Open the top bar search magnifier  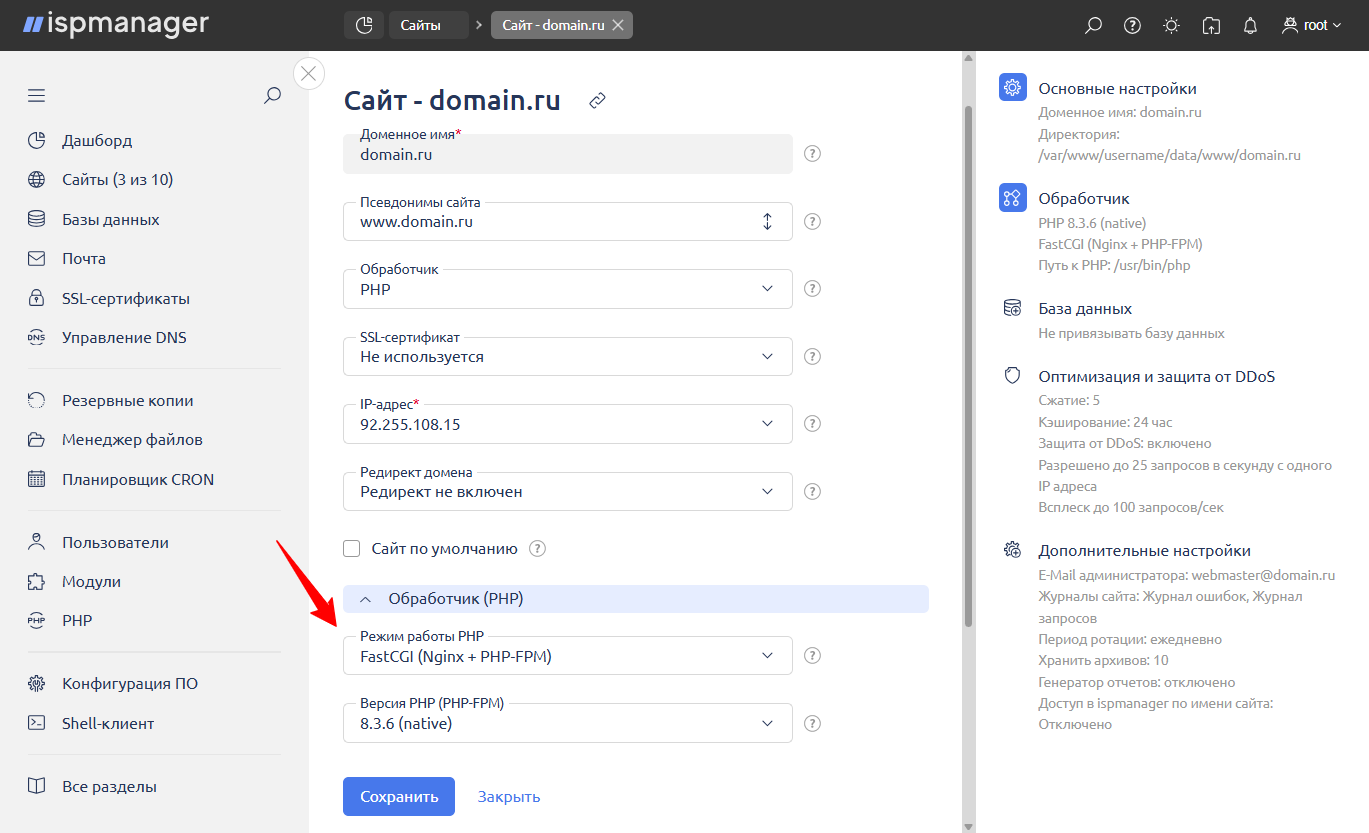1093,26
